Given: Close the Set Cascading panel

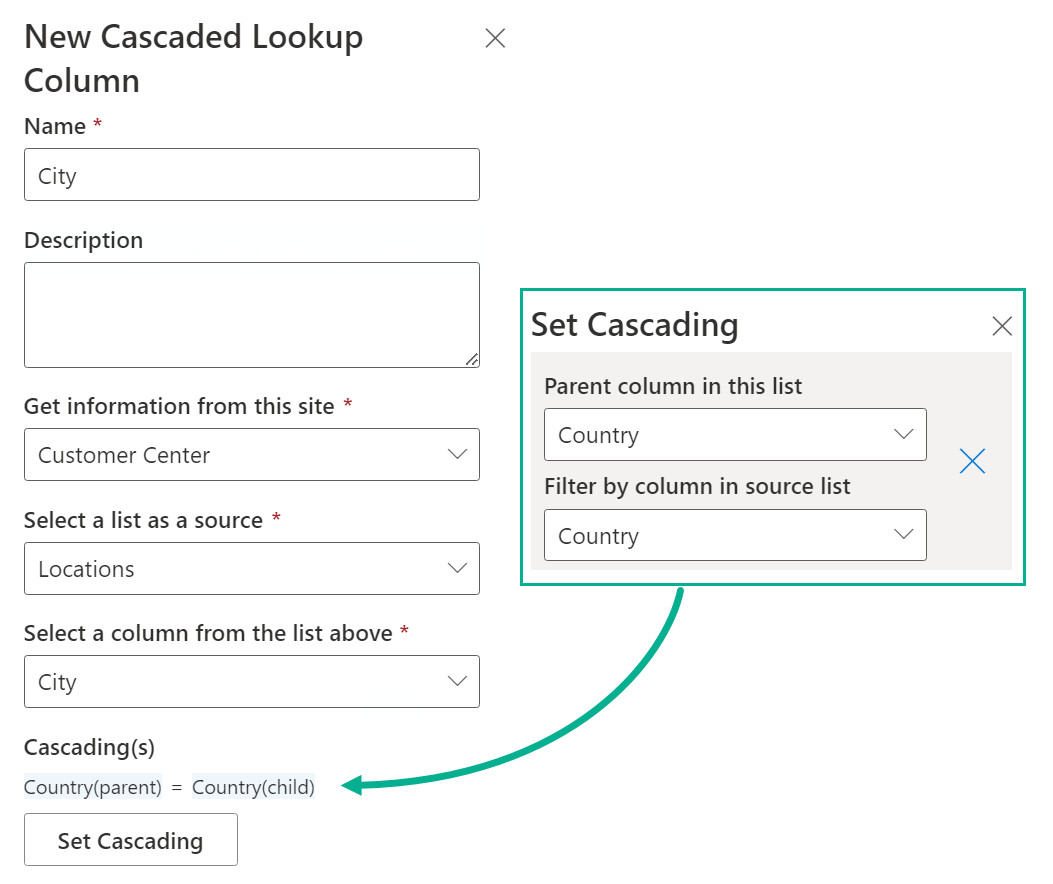Looking at the screenshot, I should 1002,325.
